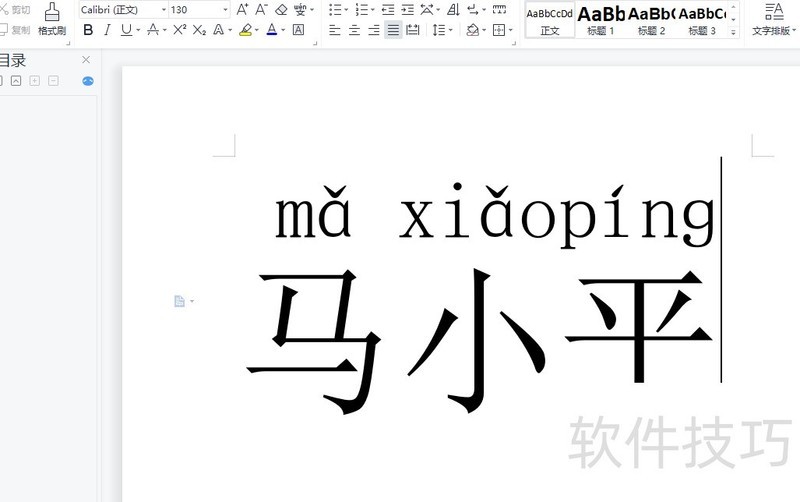Open paragraph shading fill tool
The height and width of the screenshot is (502, 800).
[x=473, y=31]
